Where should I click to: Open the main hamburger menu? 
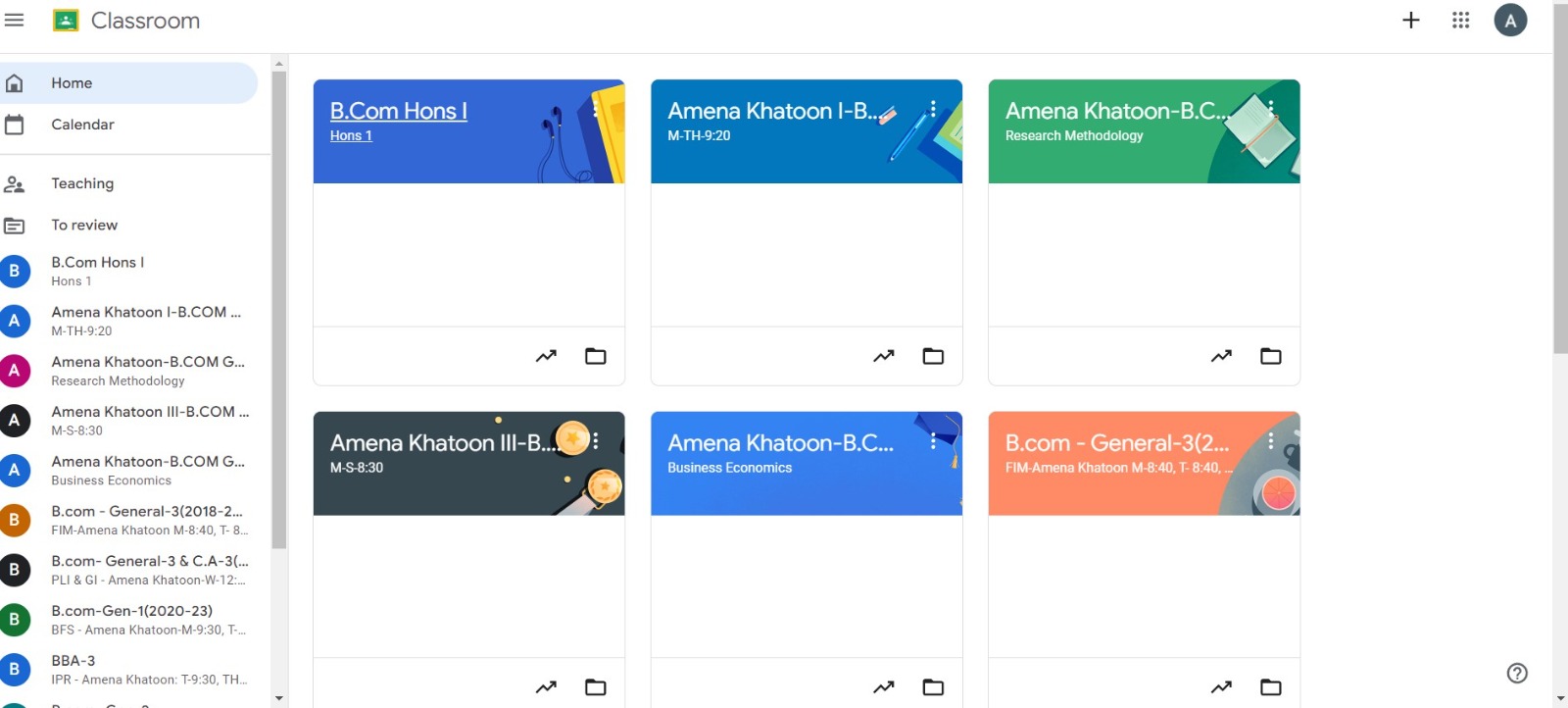[x=15, y=21]
